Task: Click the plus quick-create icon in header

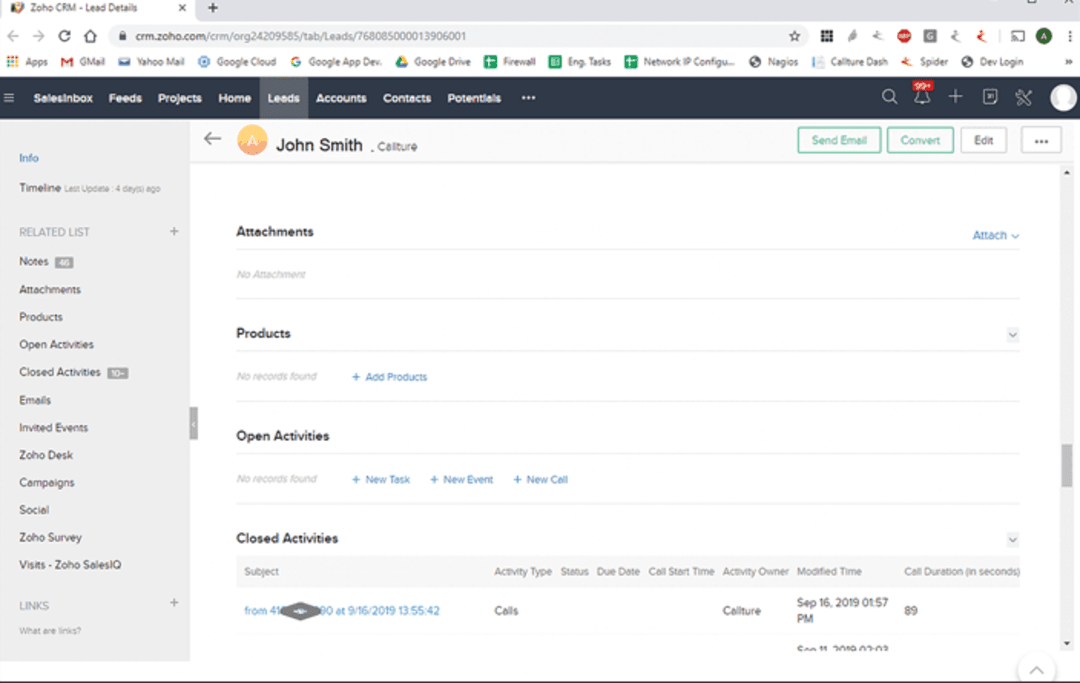Action: pyautogui.click(x=956, y=97)
